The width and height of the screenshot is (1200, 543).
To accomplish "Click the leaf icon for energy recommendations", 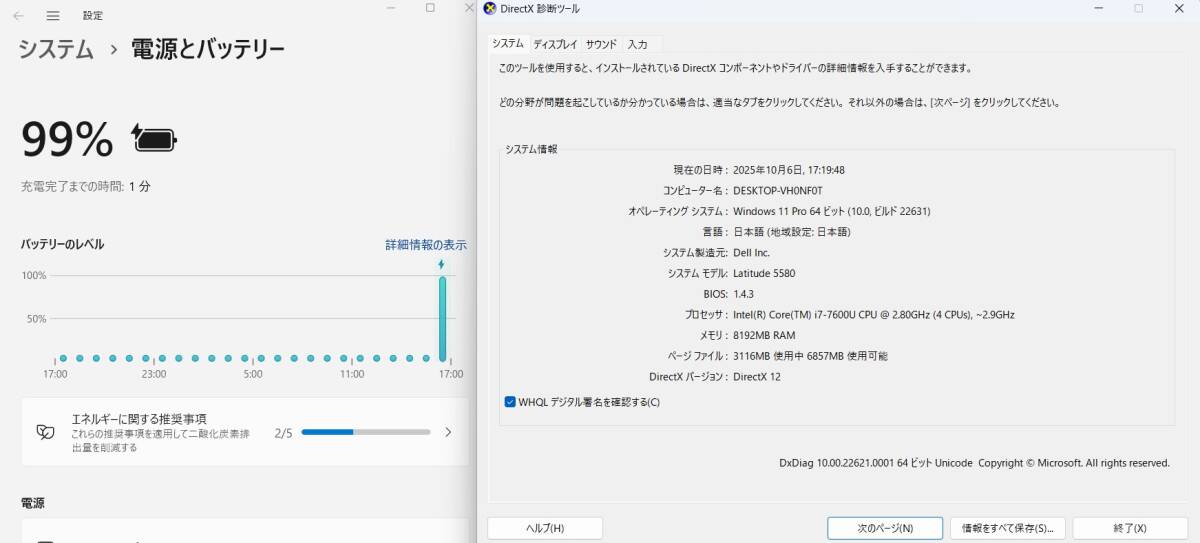I will pyautogui.click(x=45, y=432).
